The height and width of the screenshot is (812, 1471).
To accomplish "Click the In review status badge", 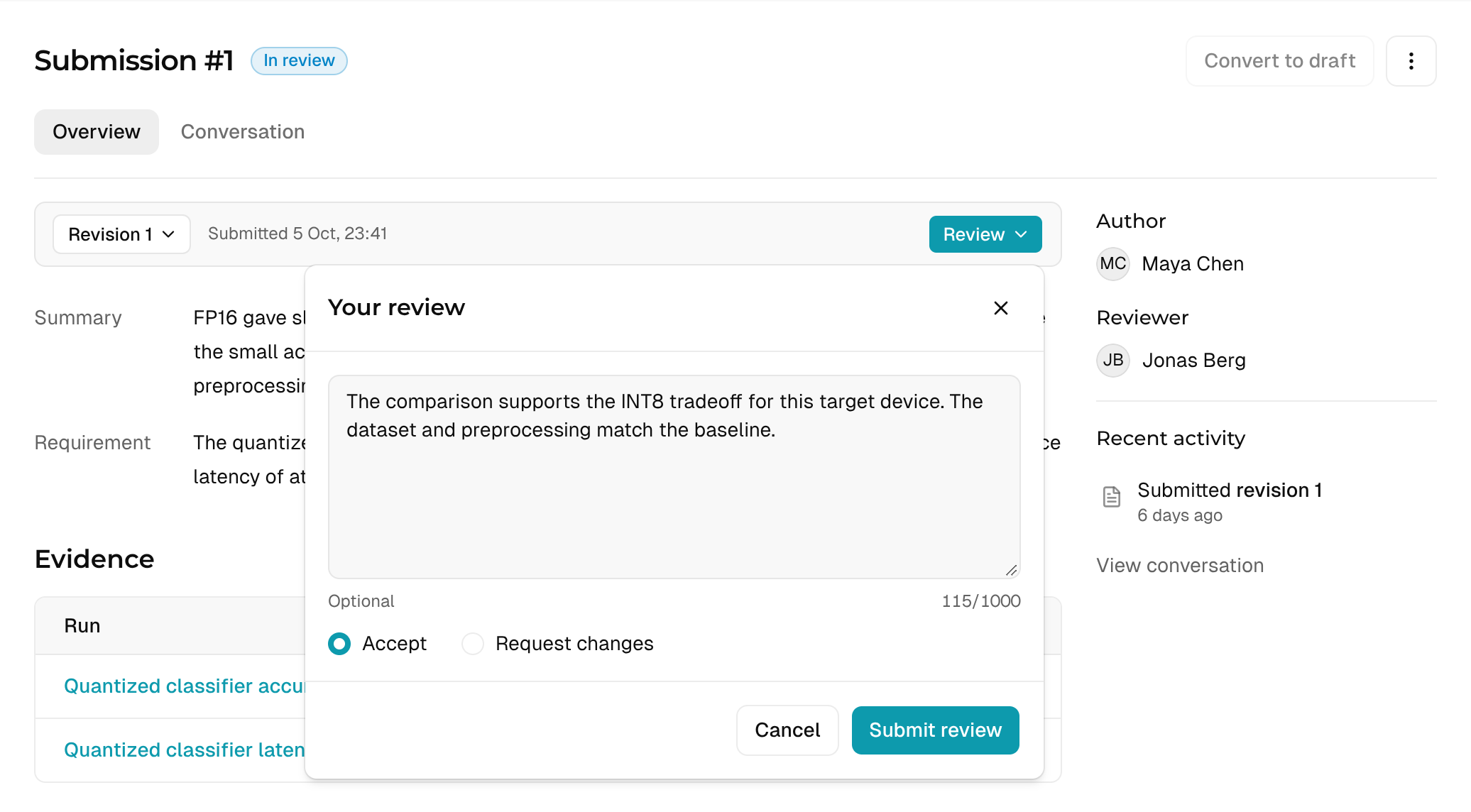I will point(299,61).
